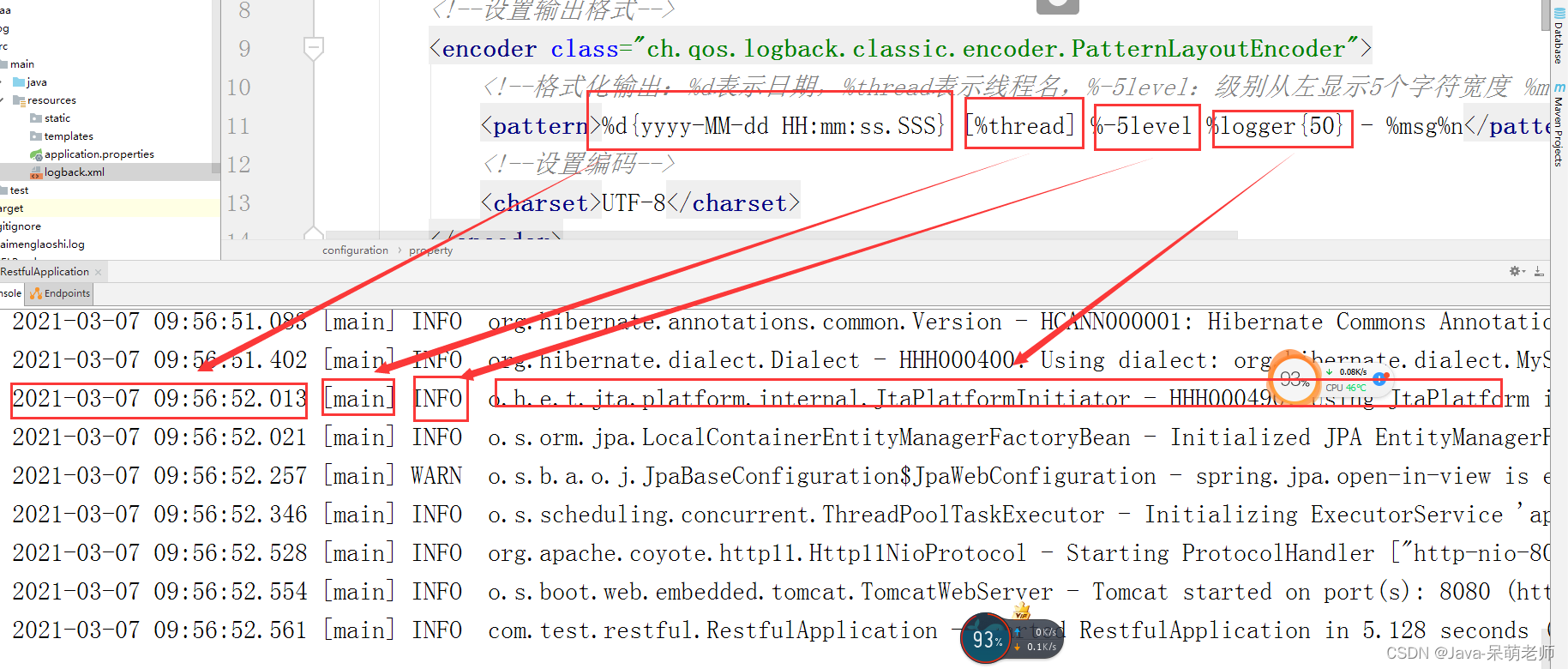Click the CPU 46°C indicator widget

(x=1347, y=388)
